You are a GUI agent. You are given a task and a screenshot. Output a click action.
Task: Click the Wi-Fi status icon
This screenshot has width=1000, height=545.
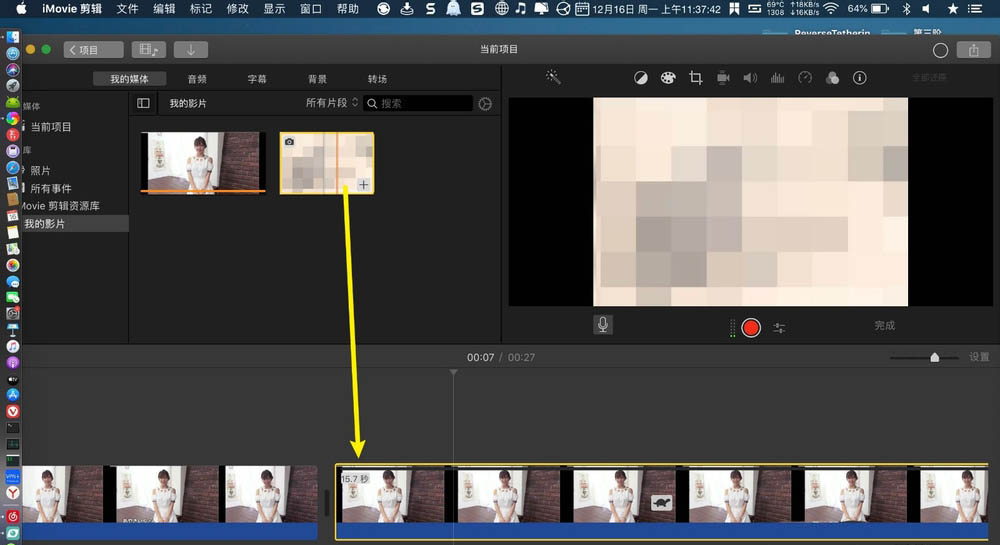[830, 9]
